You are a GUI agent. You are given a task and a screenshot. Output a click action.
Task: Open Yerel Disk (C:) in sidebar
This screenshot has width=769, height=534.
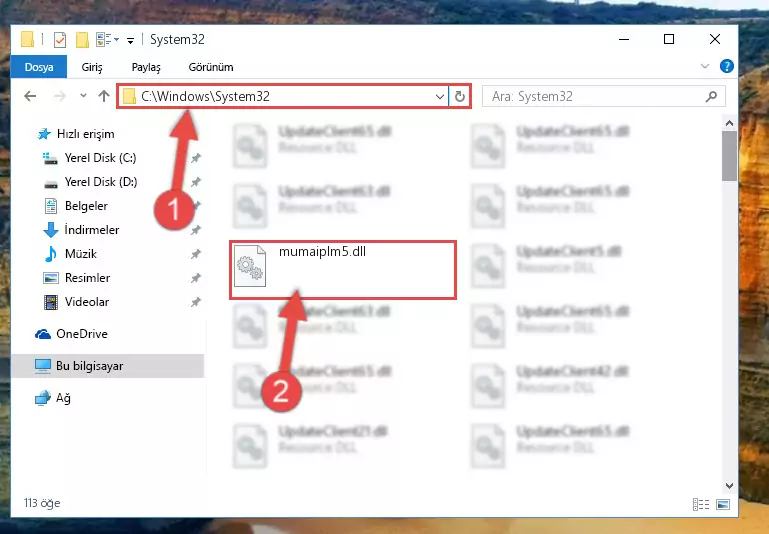100,158
